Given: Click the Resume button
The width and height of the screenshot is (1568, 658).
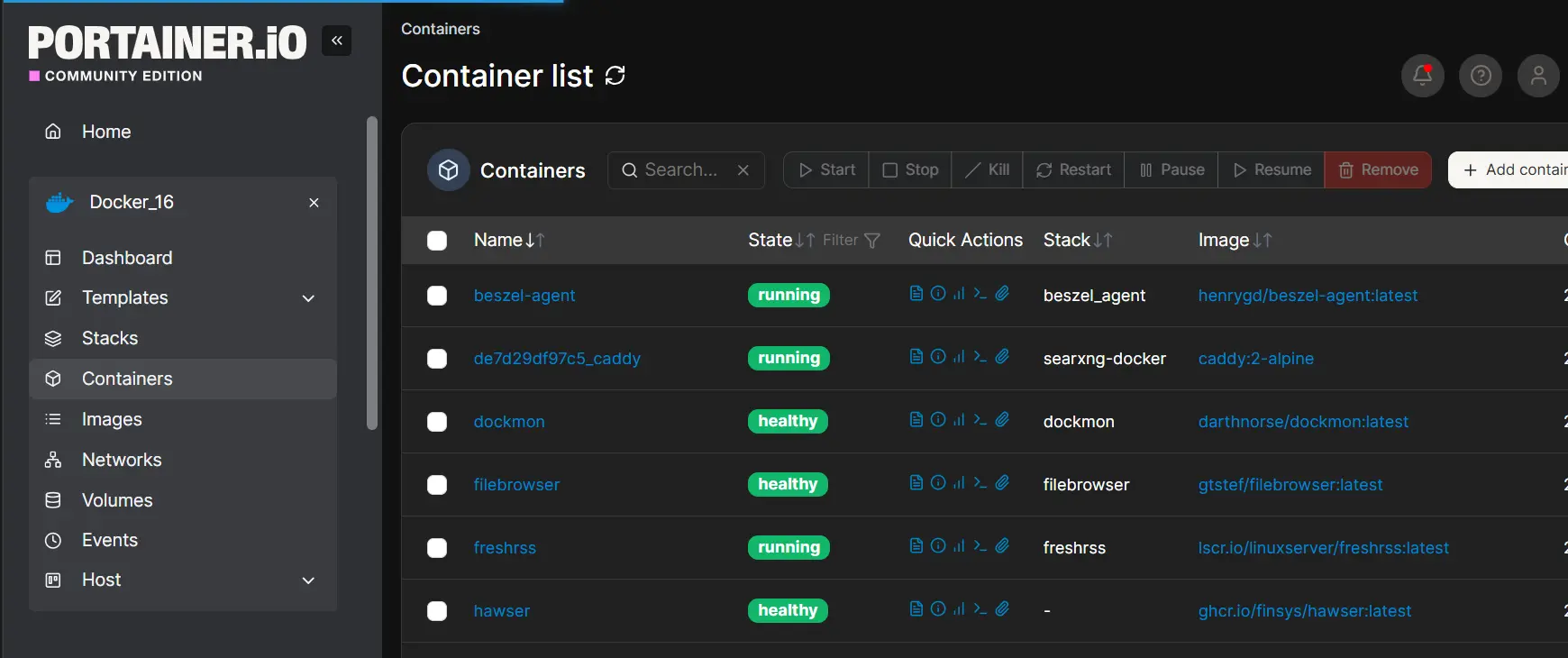Looking at the screenshot, I should (1272, 170).
